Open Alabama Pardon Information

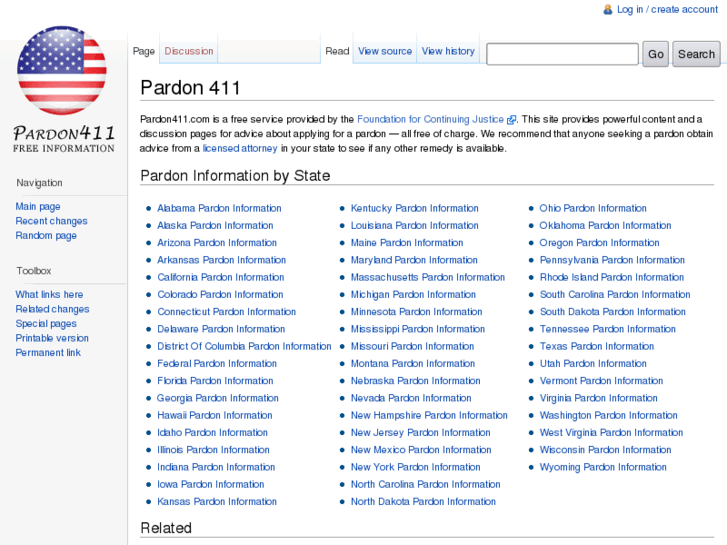click(219, 208)
